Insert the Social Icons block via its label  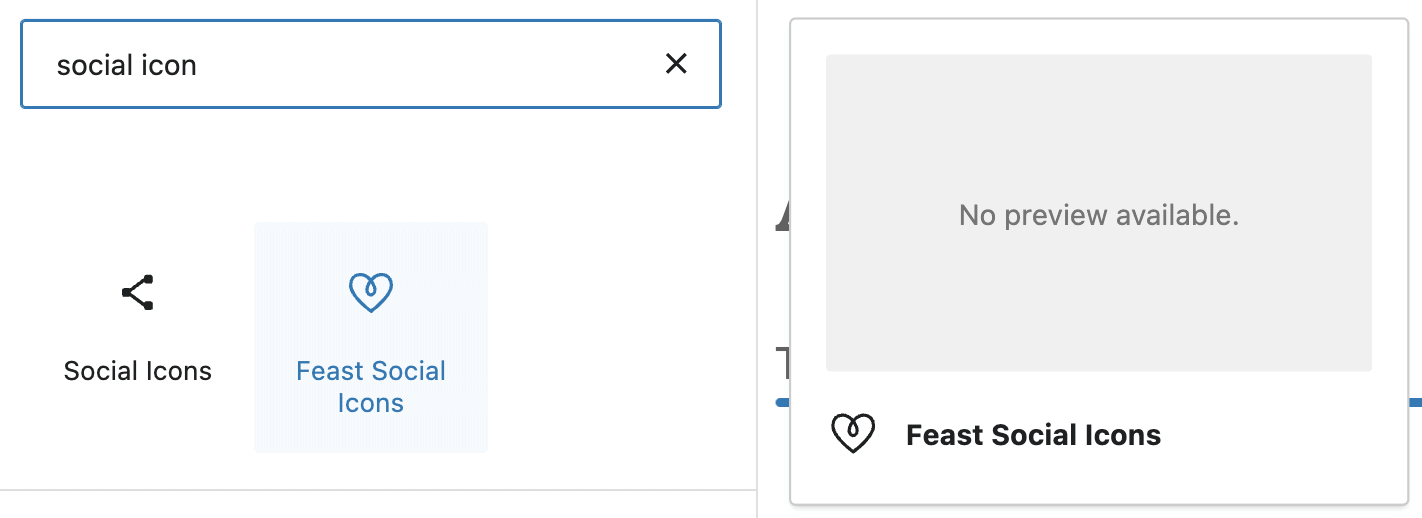(x=138, y=371)
